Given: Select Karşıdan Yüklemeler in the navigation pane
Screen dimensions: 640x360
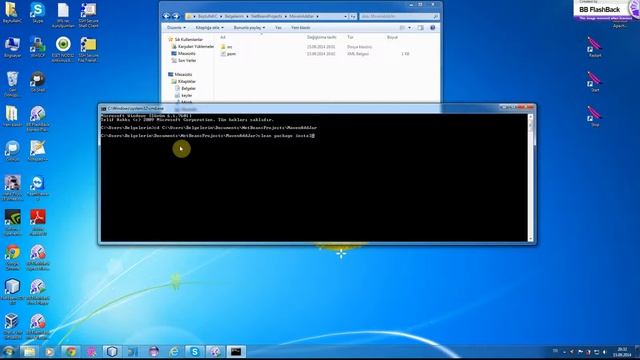Looking at the screenshot, I should click(x=196, y=47).
